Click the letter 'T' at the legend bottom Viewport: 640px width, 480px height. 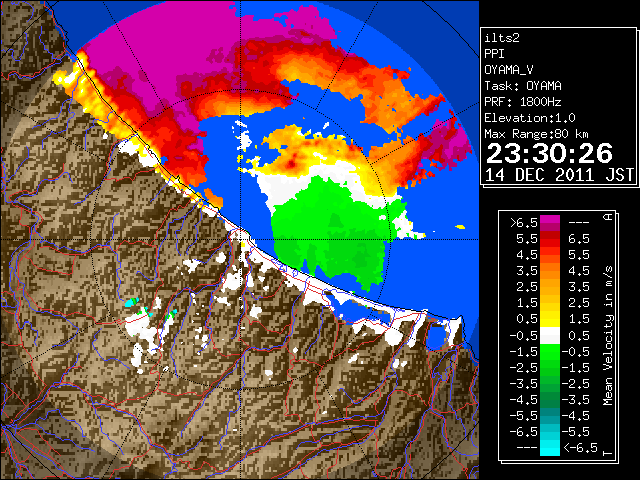pos(608,453)
